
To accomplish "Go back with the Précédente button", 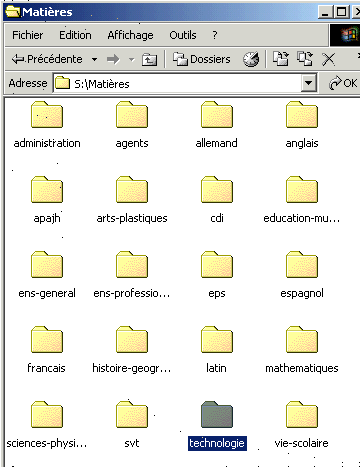I will pyautogui.click(x=47, y=59).
